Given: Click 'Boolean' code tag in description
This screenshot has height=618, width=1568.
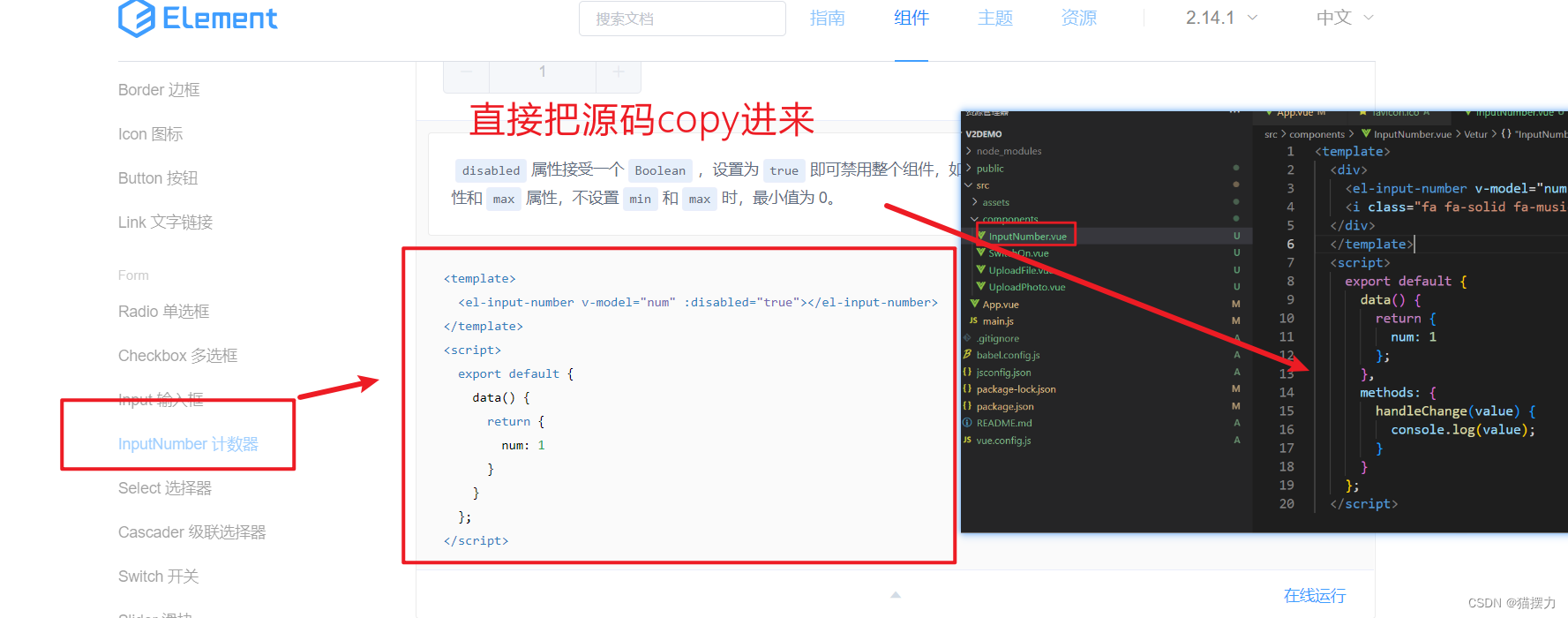Looking at the screenshot, I should (x=660, y=170).
